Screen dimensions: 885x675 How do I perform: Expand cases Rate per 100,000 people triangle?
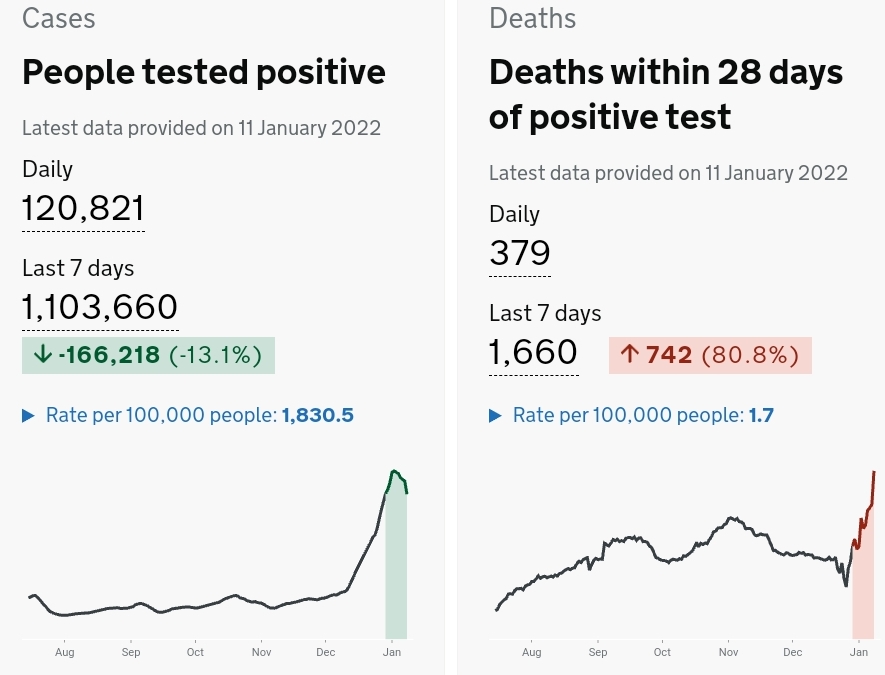[28, 415]
